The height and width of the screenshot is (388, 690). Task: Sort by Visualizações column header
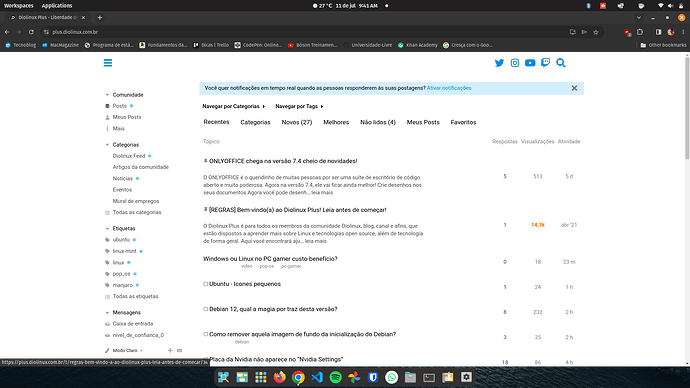(x=538, y=142)
